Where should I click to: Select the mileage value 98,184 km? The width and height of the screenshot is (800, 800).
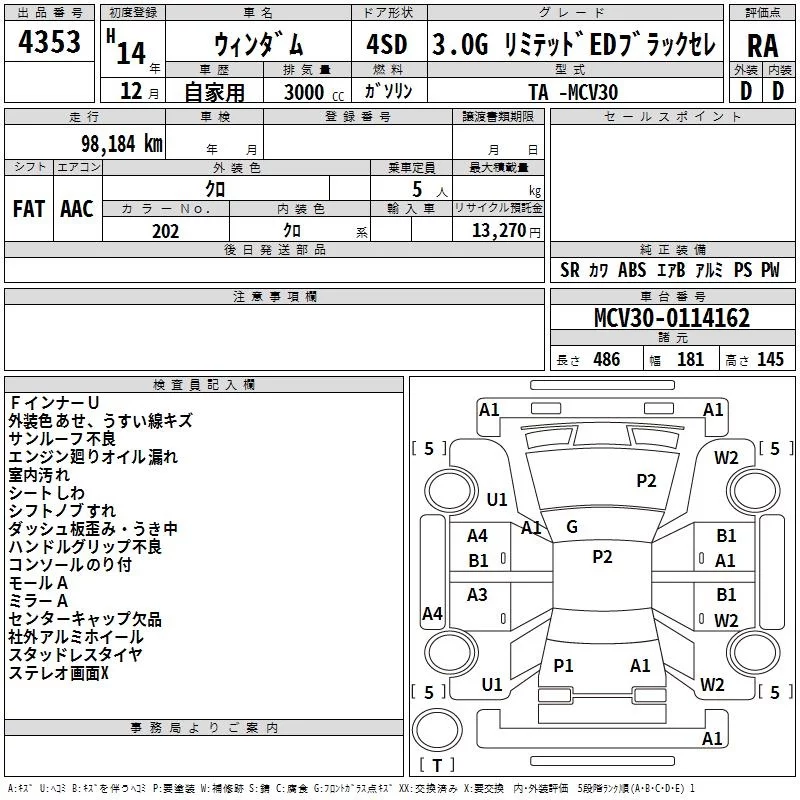(113, 144)
